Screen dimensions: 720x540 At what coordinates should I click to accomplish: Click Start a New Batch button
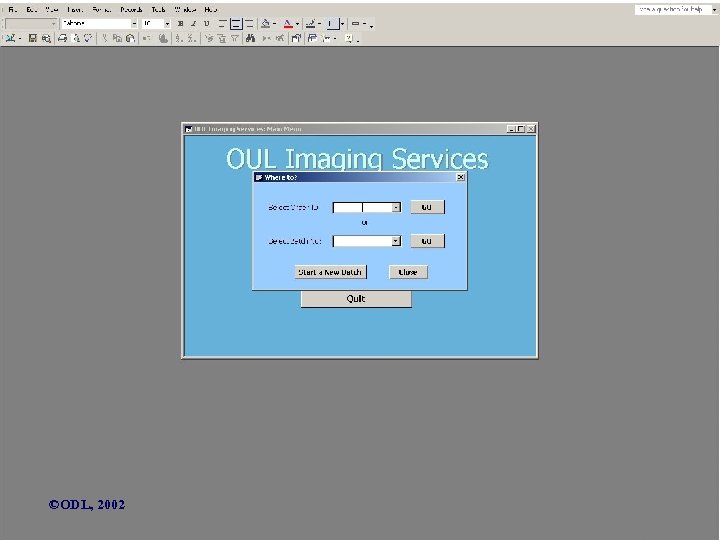point(330,272)
